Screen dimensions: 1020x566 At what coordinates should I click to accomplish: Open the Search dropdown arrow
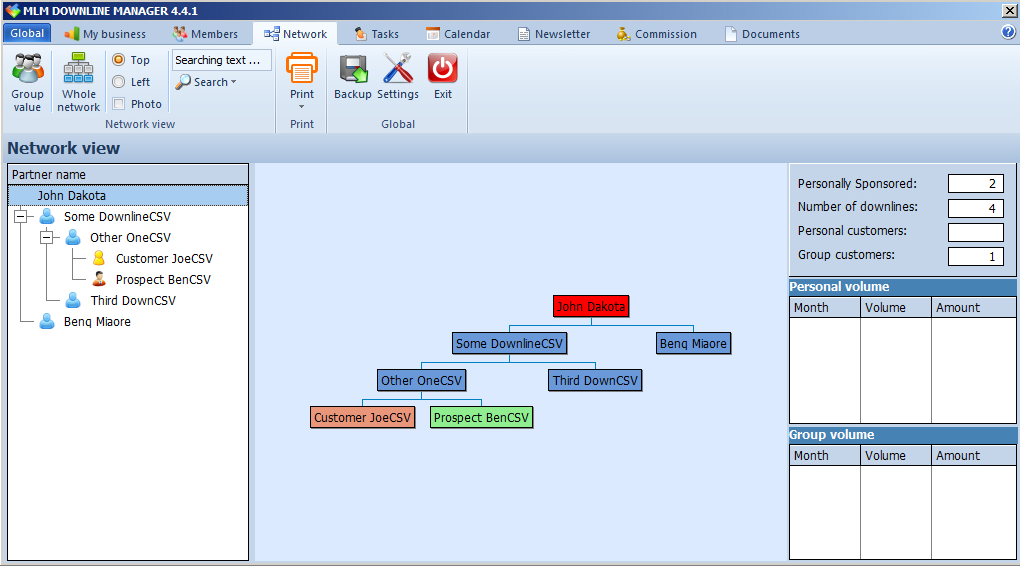234,82
